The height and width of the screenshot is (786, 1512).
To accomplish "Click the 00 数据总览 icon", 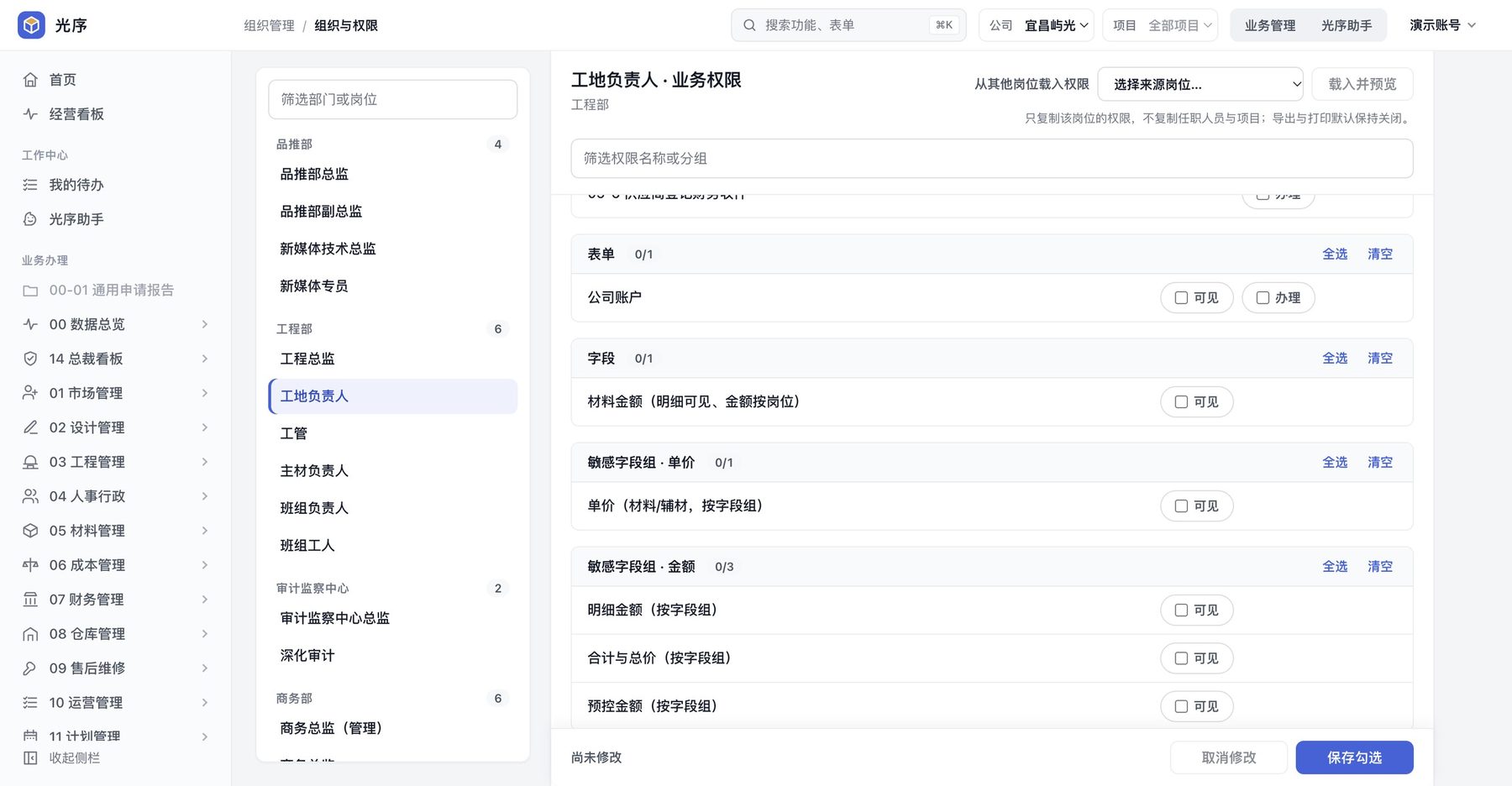I will (x=30, y=324).
